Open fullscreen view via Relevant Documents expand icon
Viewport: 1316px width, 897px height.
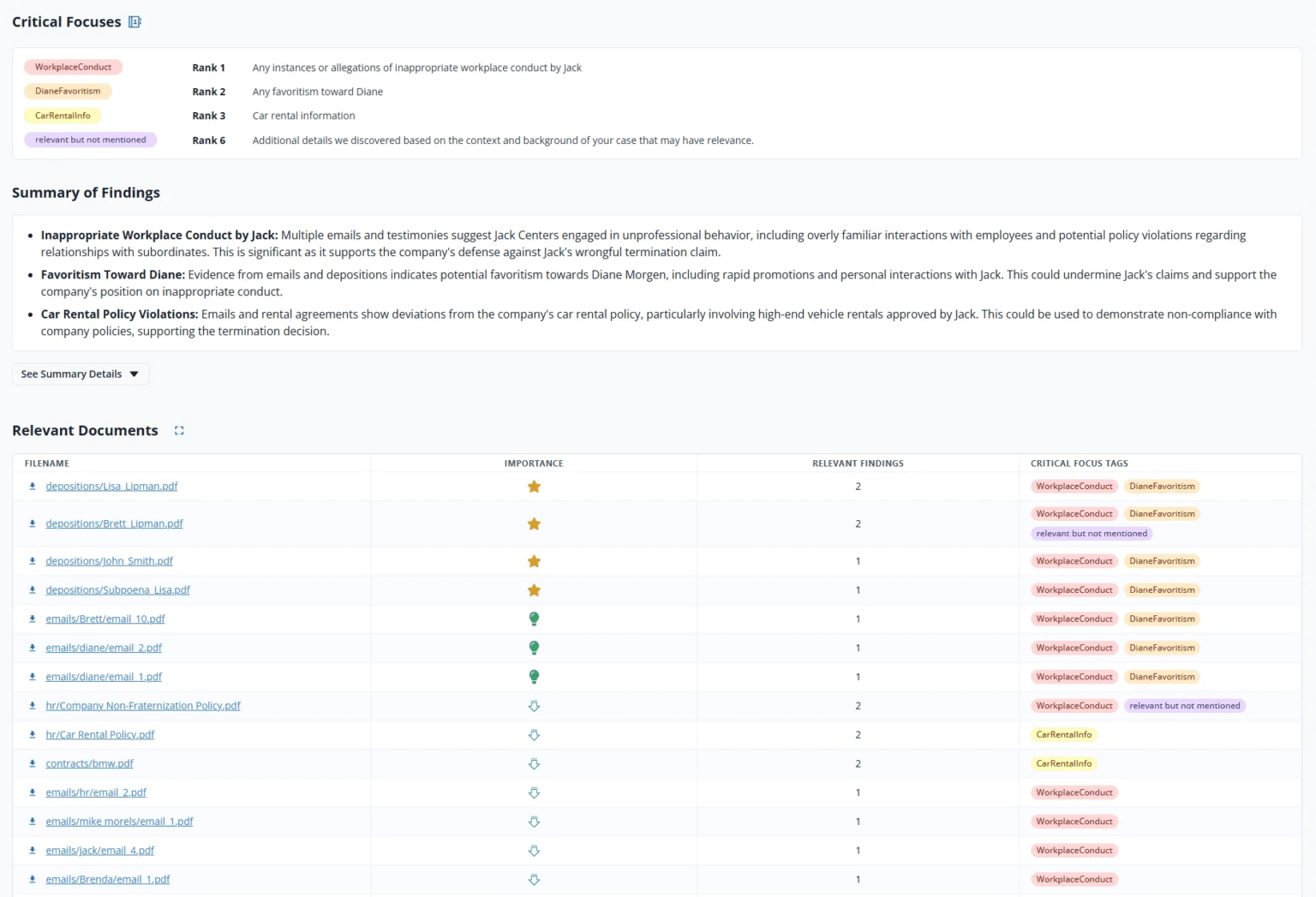[x=179, y=430]
